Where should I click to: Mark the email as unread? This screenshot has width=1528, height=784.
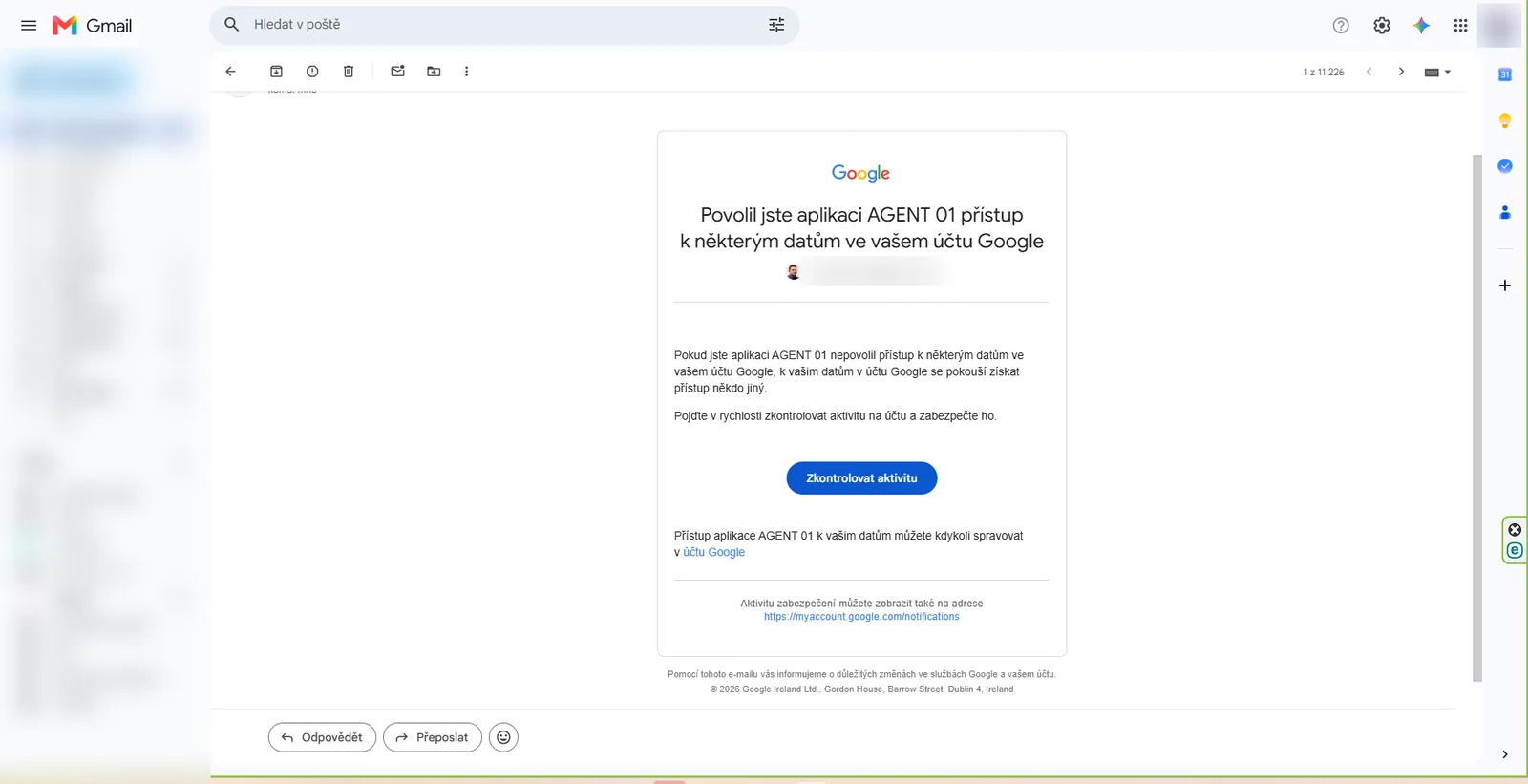point(398,72)
